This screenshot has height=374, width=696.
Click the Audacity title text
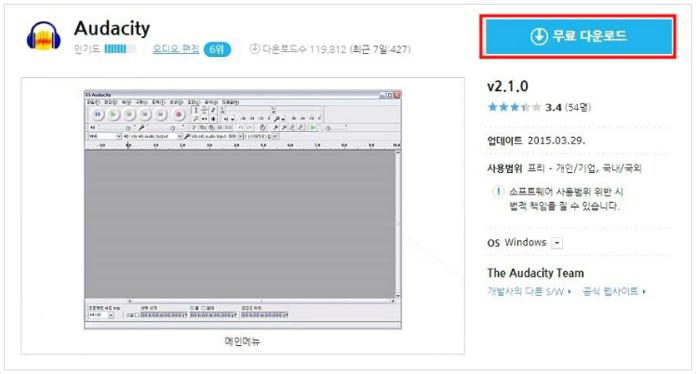click(x=112, y=28)
